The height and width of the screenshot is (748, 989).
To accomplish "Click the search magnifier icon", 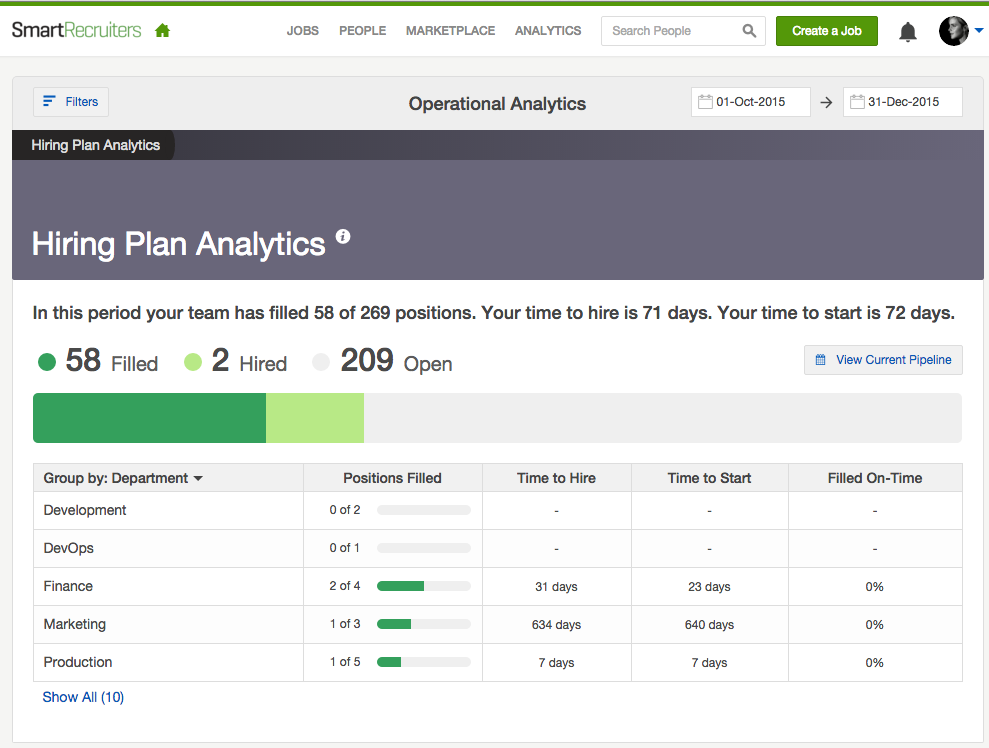I will pos(749,31).
